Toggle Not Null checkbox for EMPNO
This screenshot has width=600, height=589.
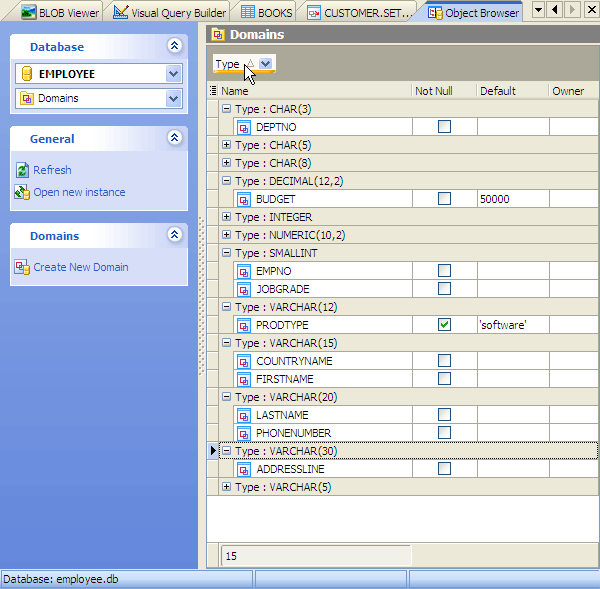444,270
